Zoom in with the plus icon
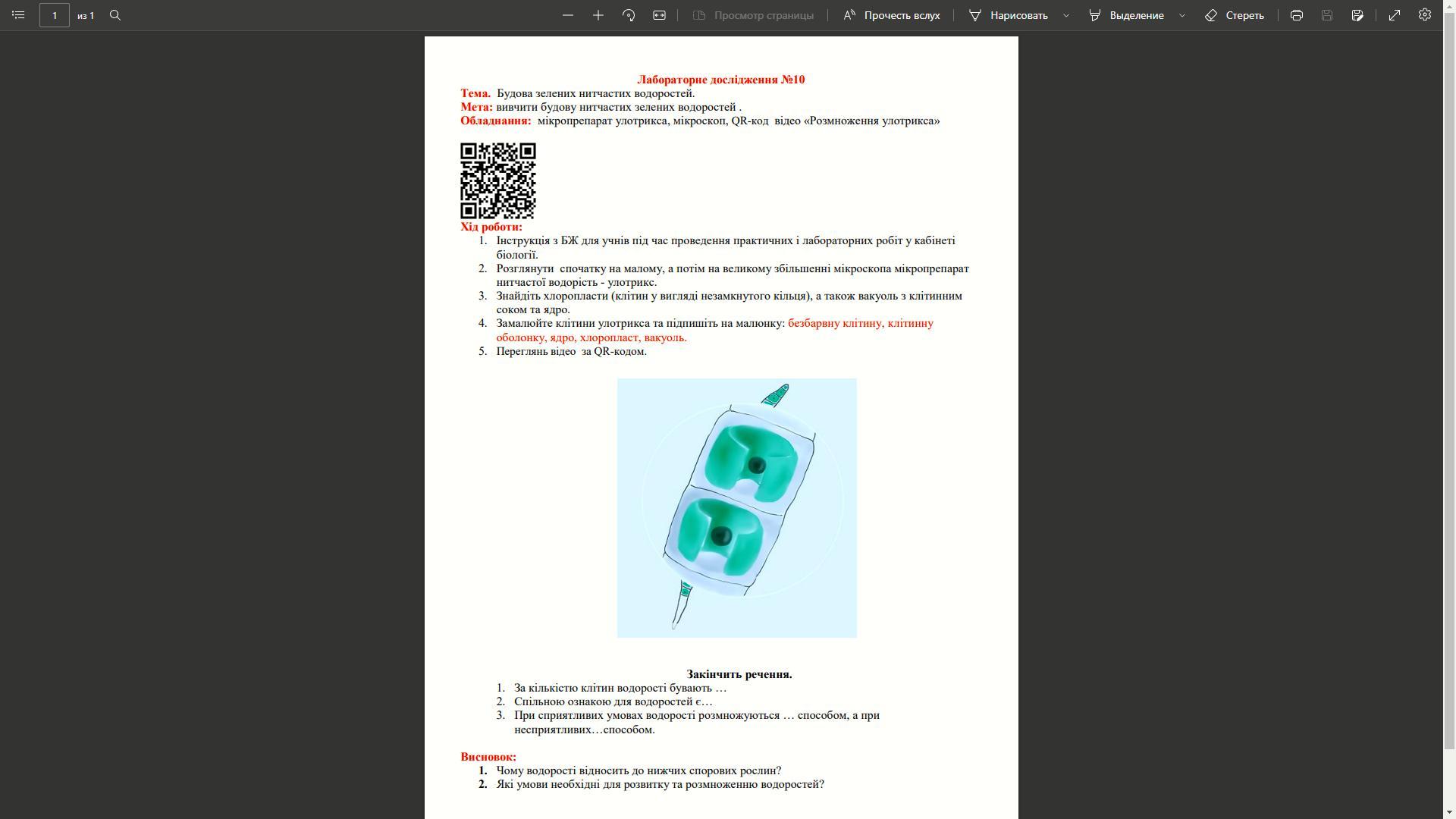The image size is (1456, 819). pyautogui.click(x=598, y=15)
